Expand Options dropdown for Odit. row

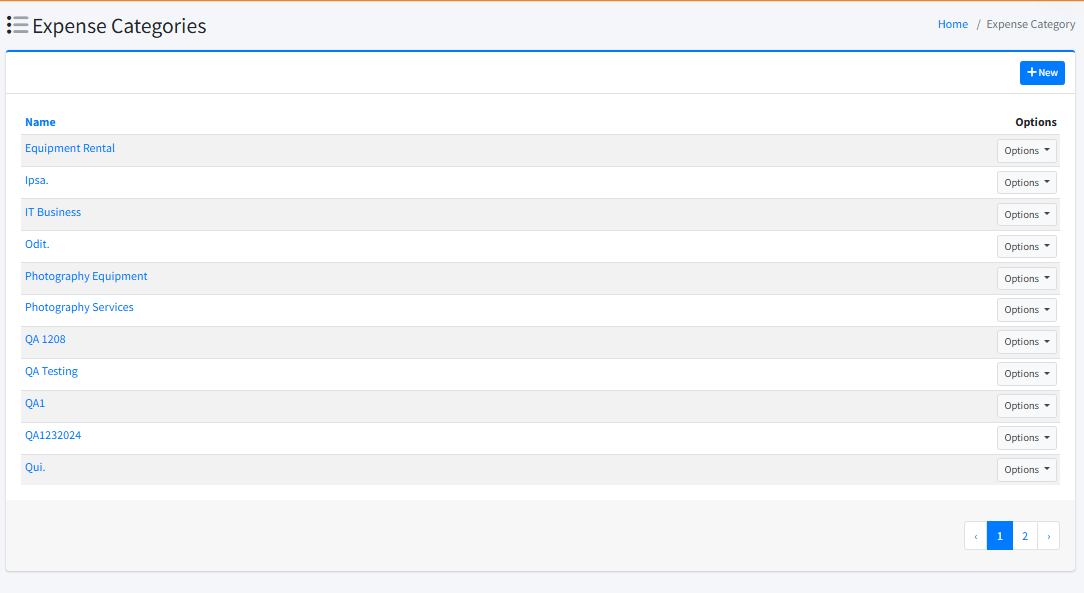tap(1026, 247)
